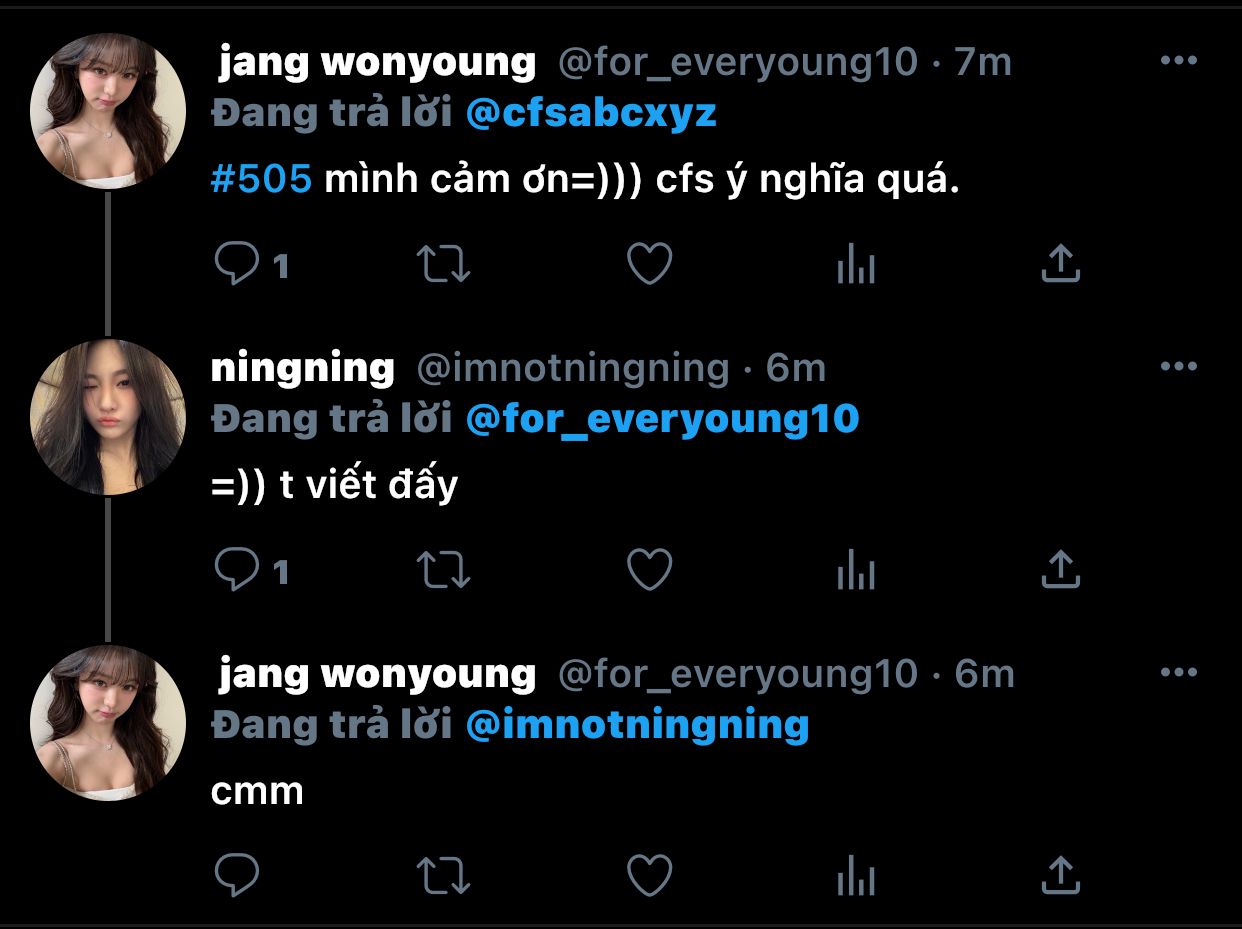
Task: Open more options on the 'cmm' tweet
Action: tap(1178, 673)
